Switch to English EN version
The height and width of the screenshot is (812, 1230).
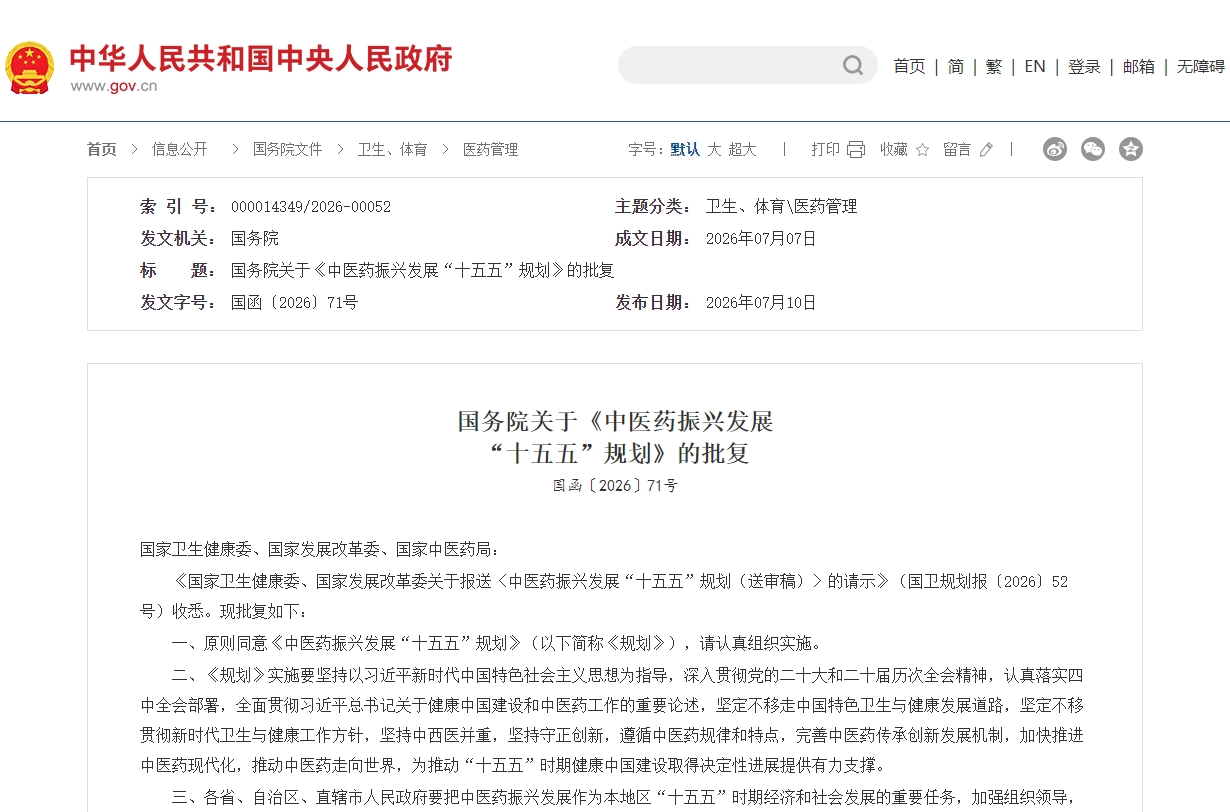[x=1035, y=67]
